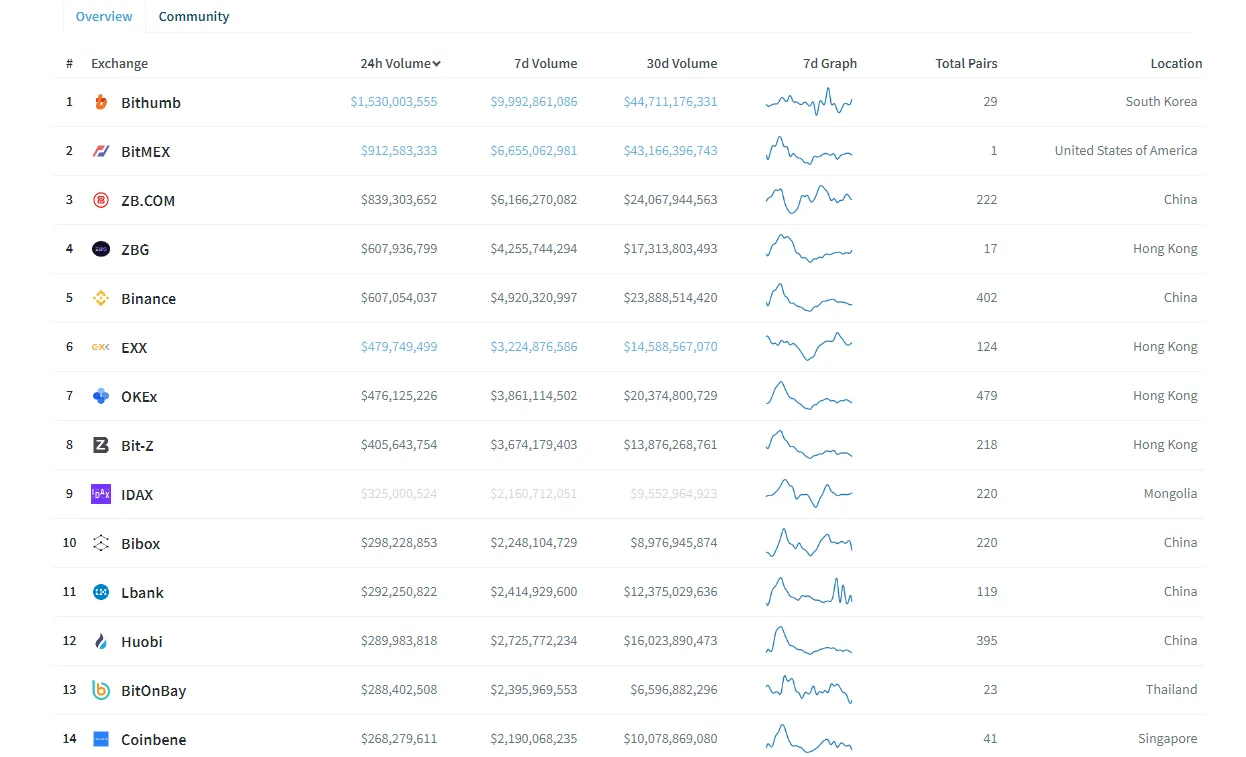Click the Coinbene exchange logo icon

coord(101,739)
